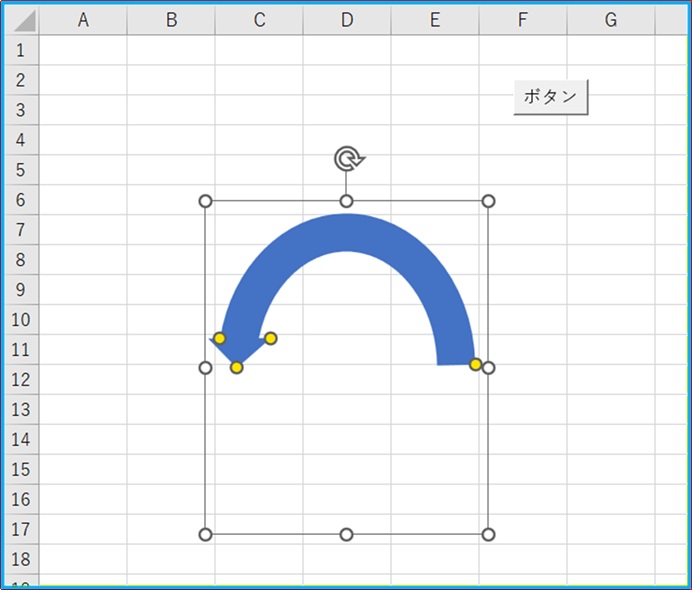Click the ボタン button

click(551, 97)
